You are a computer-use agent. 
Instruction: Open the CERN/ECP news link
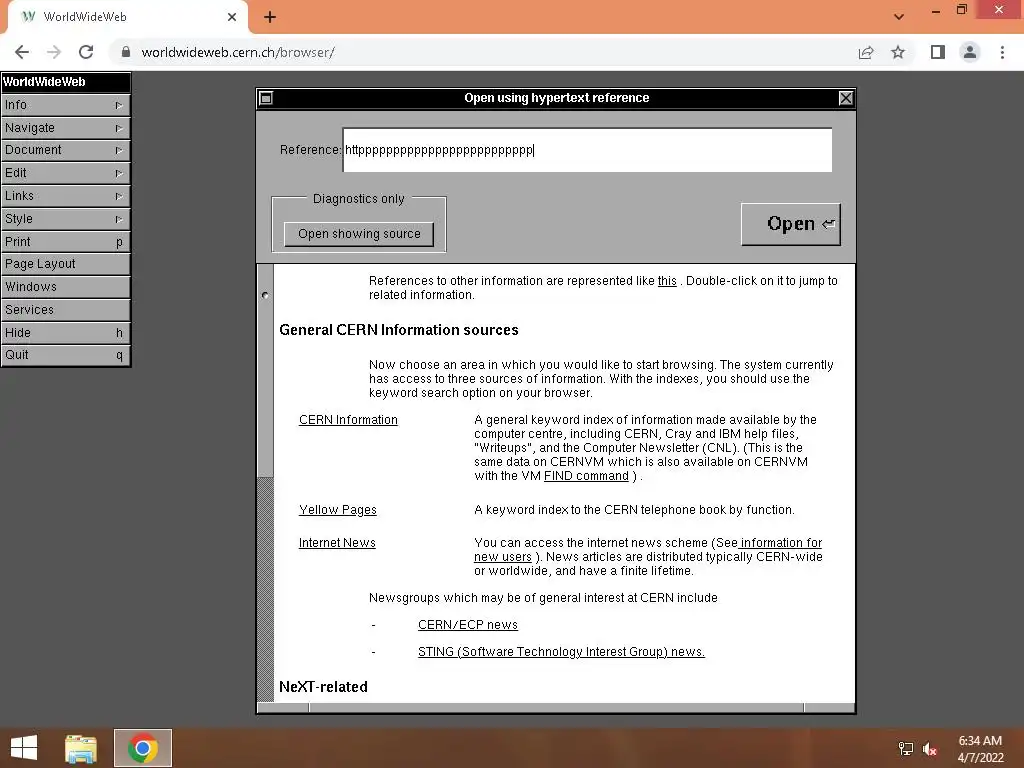click(468, 625)
